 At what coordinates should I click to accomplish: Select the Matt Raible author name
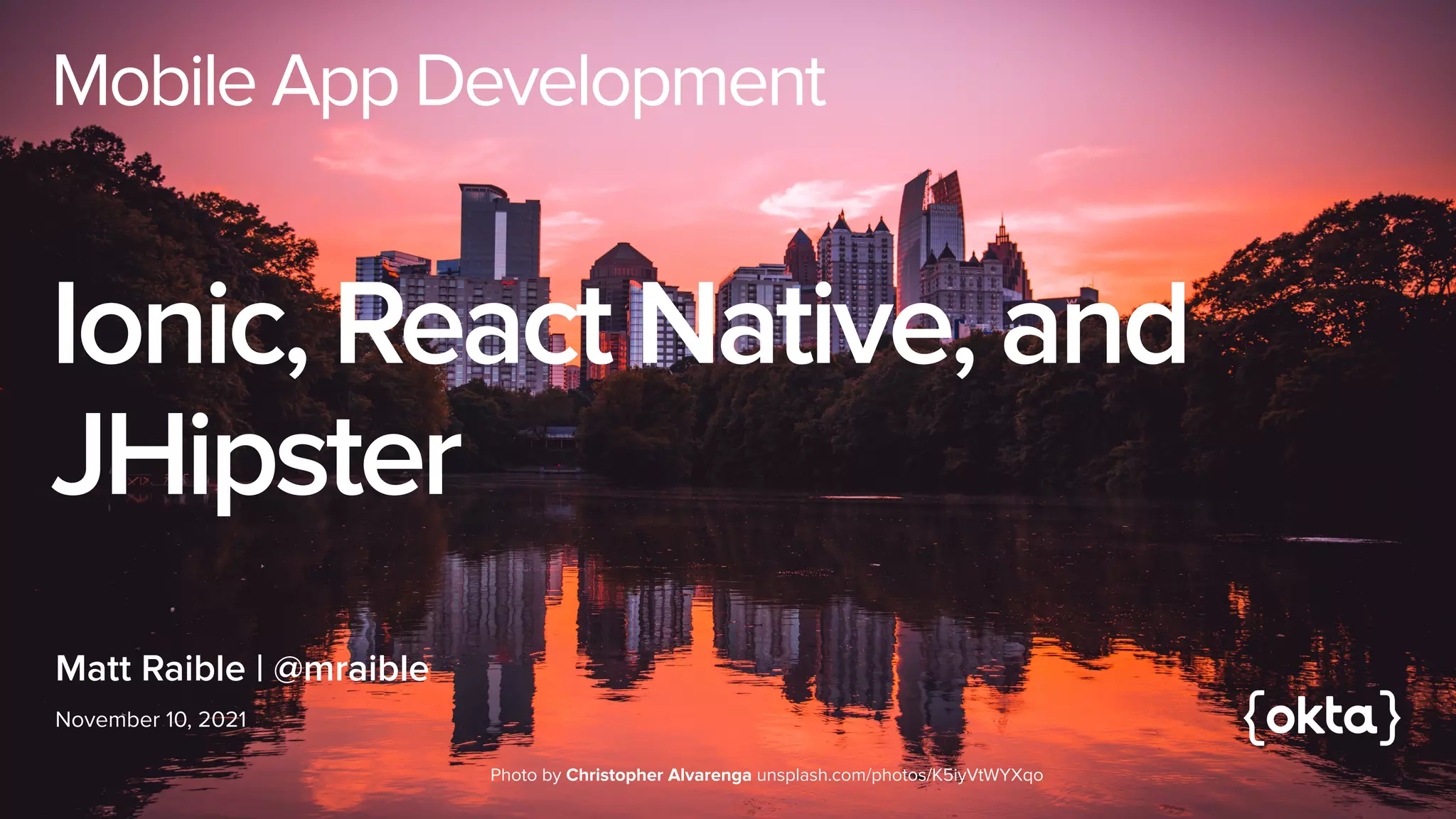click(x=151, y=669)
